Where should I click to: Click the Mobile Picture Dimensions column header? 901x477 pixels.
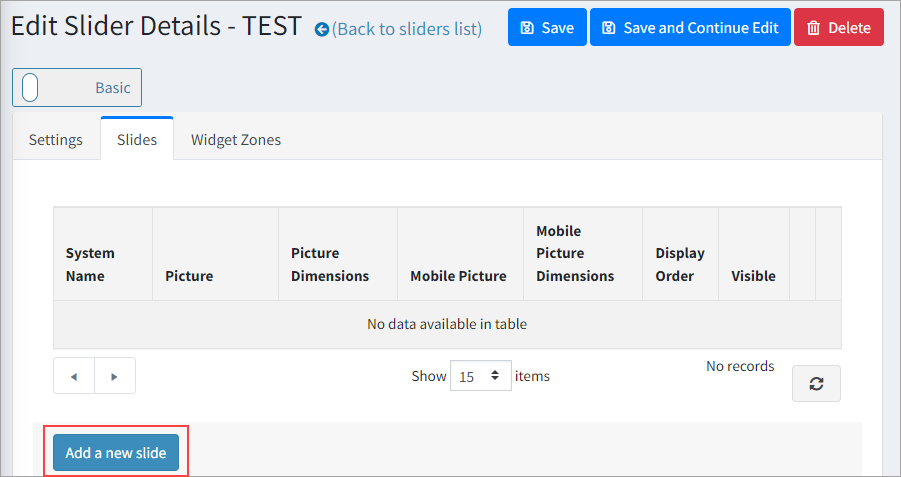point(575,253)
